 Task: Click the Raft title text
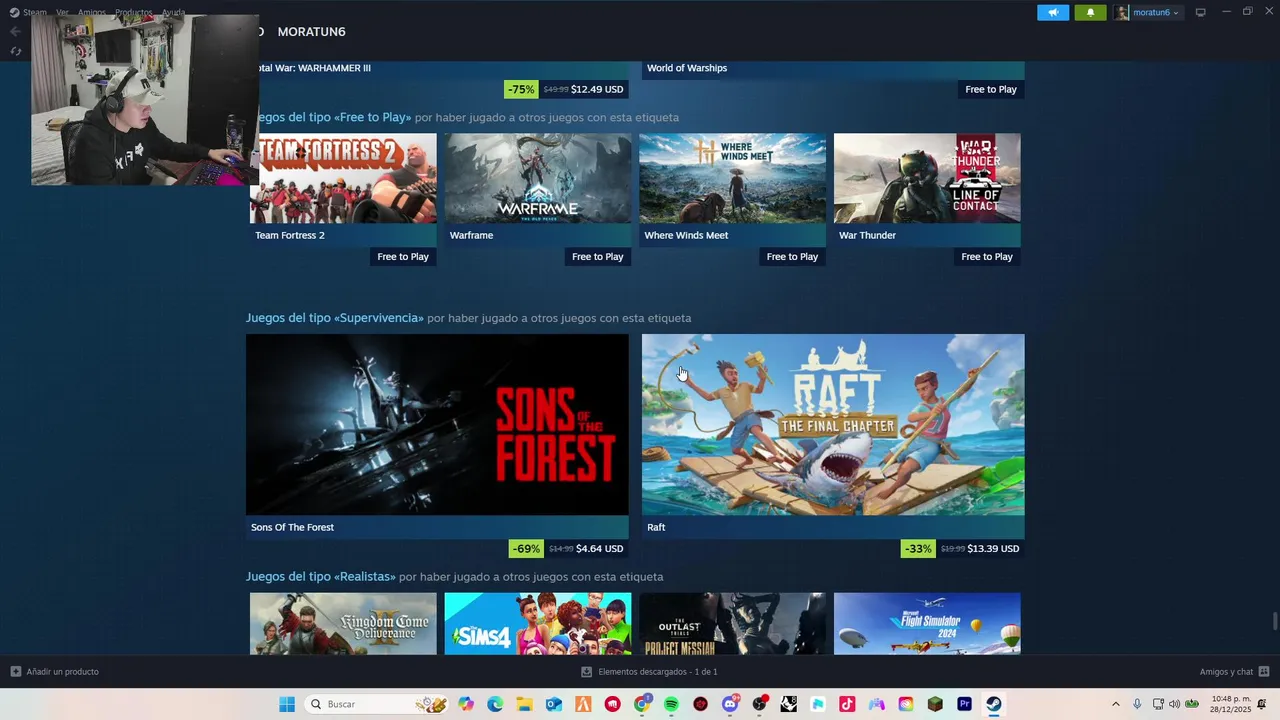656,527
